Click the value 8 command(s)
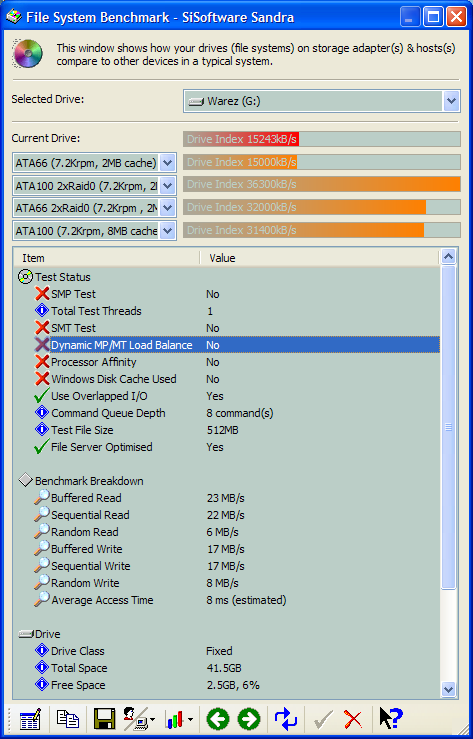Viewport: 473px width, 739px height. [x=240, y=413]
